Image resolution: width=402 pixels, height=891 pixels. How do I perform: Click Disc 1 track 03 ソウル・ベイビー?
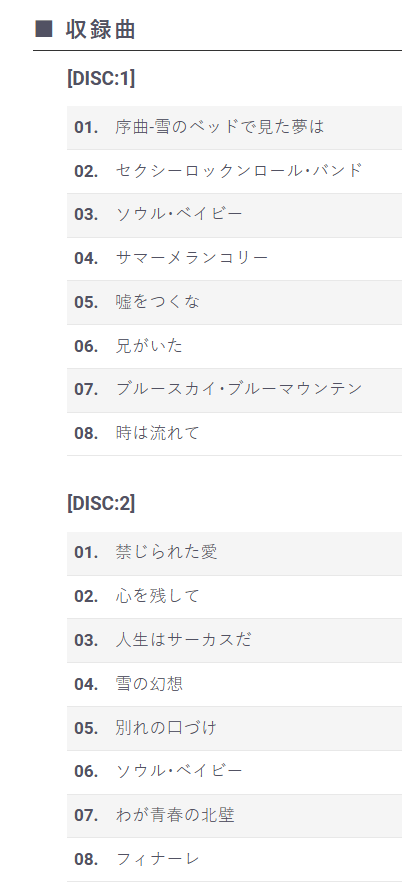234,215
